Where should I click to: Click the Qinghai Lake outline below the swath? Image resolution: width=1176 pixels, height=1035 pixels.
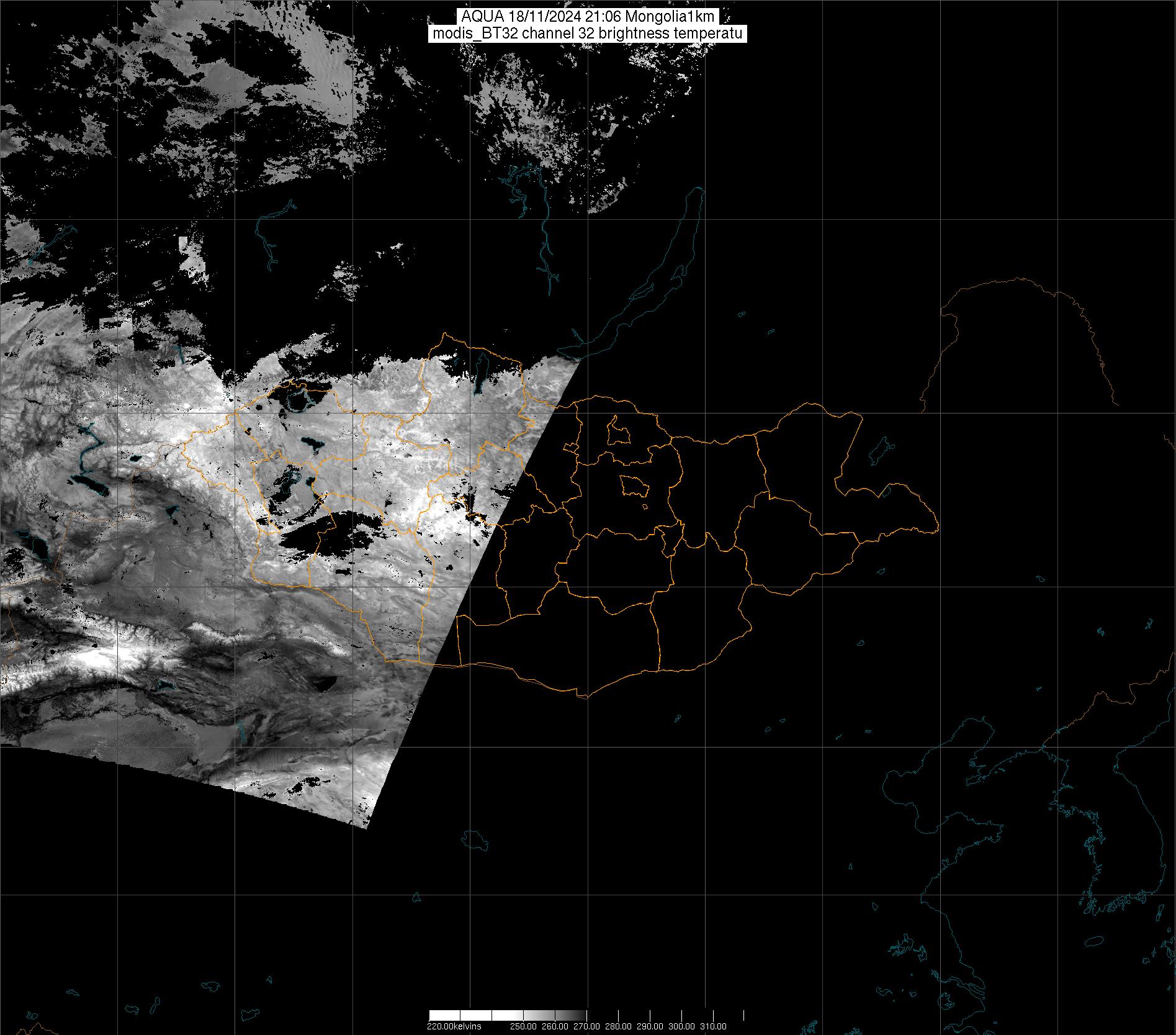tap(476, 840)
